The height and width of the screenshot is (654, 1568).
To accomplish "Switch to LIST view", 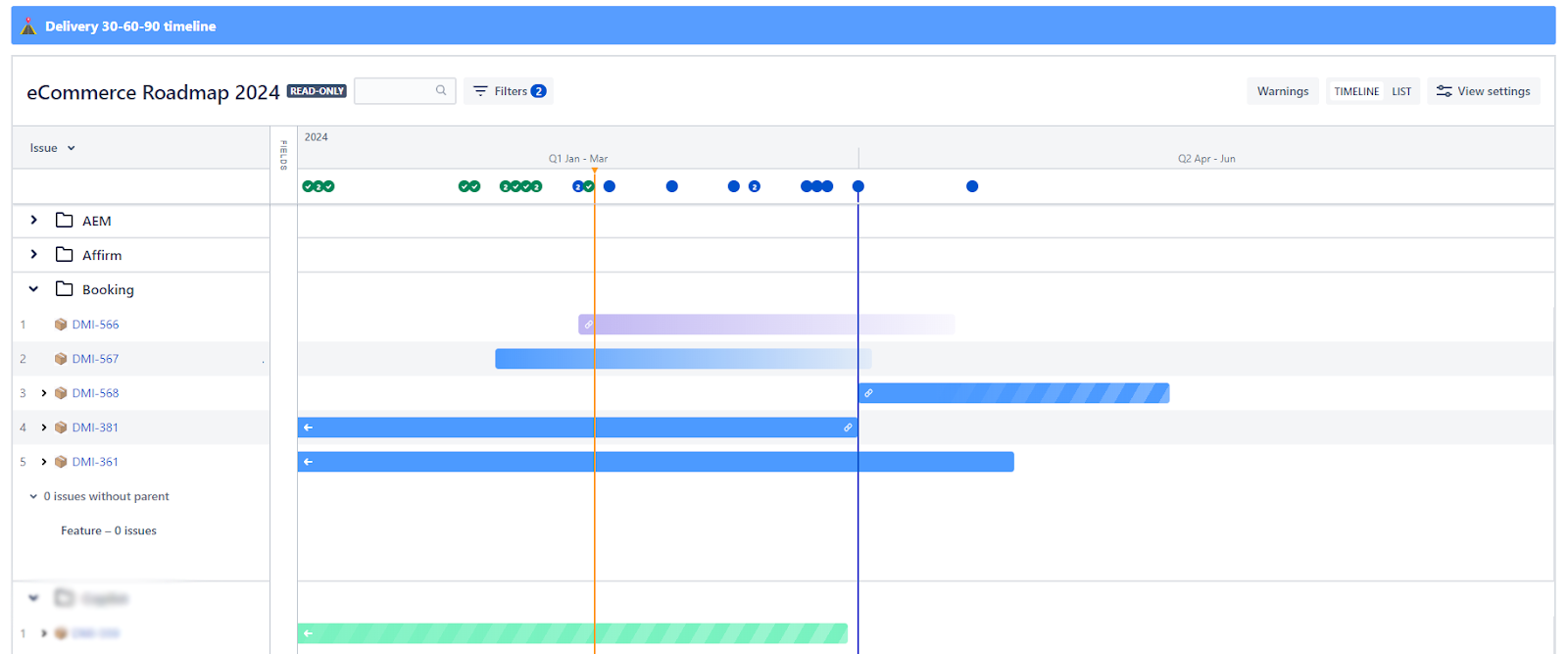I will click(x=1401, y=91).
